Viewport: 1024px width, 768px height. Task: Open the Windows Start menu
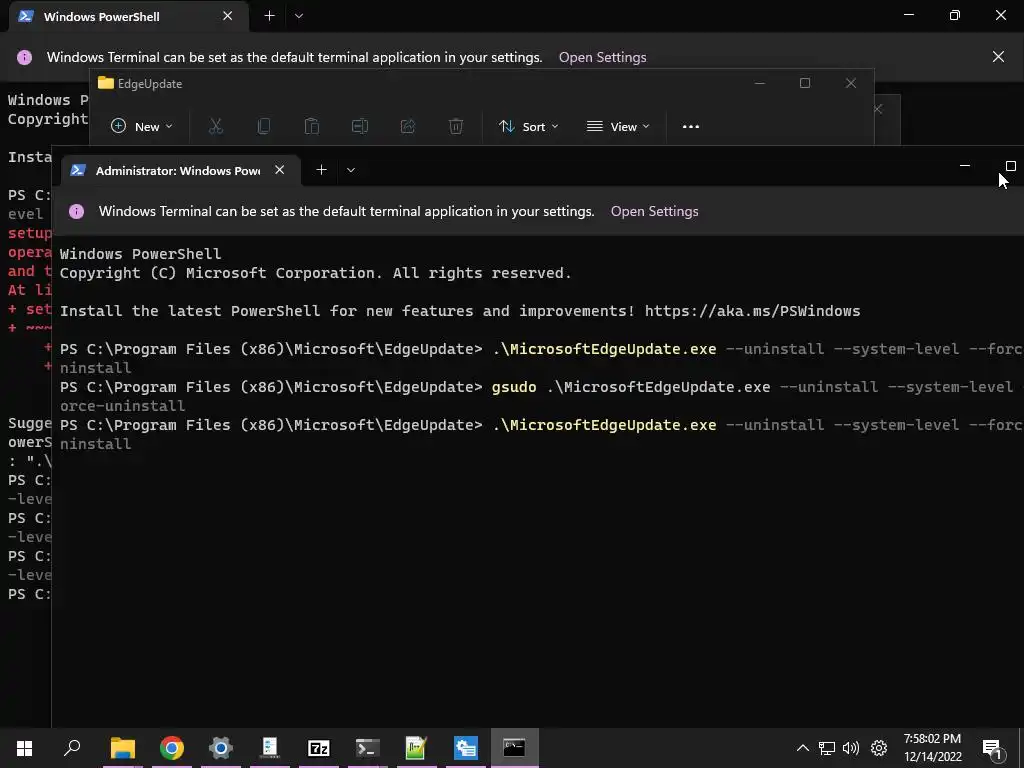point(24,748)
